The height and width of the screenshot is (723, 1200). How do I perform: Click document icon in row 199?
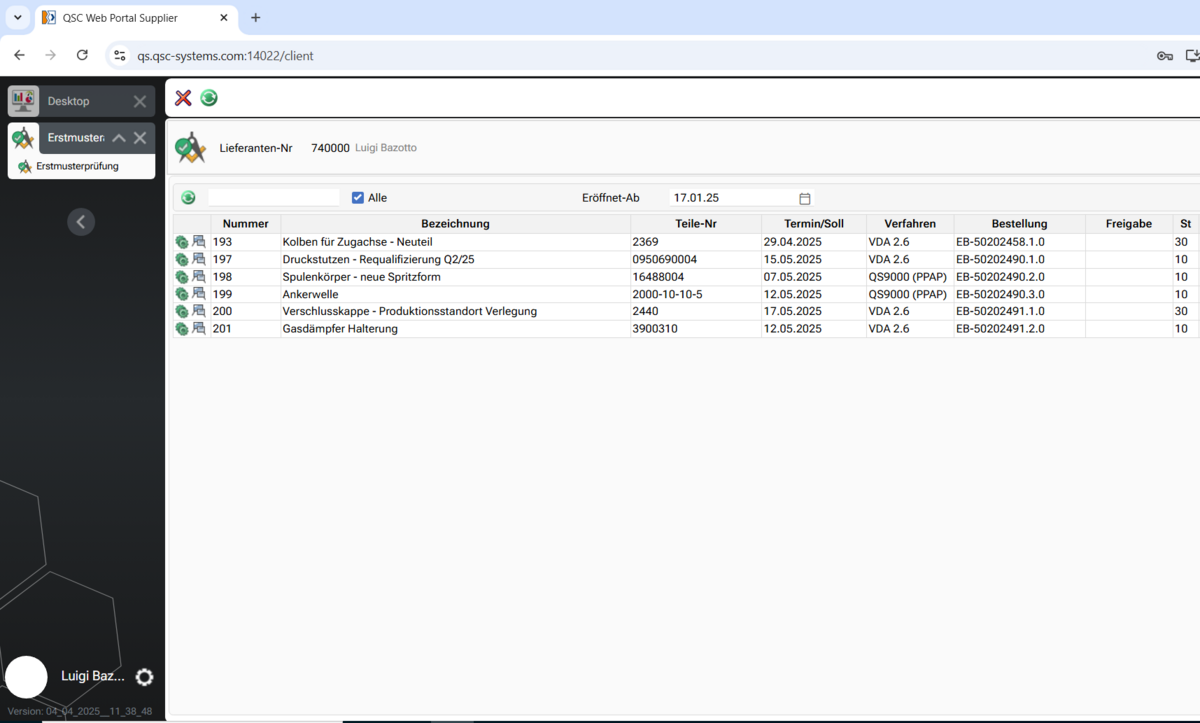pyautogui.click(x=199, y=294)
